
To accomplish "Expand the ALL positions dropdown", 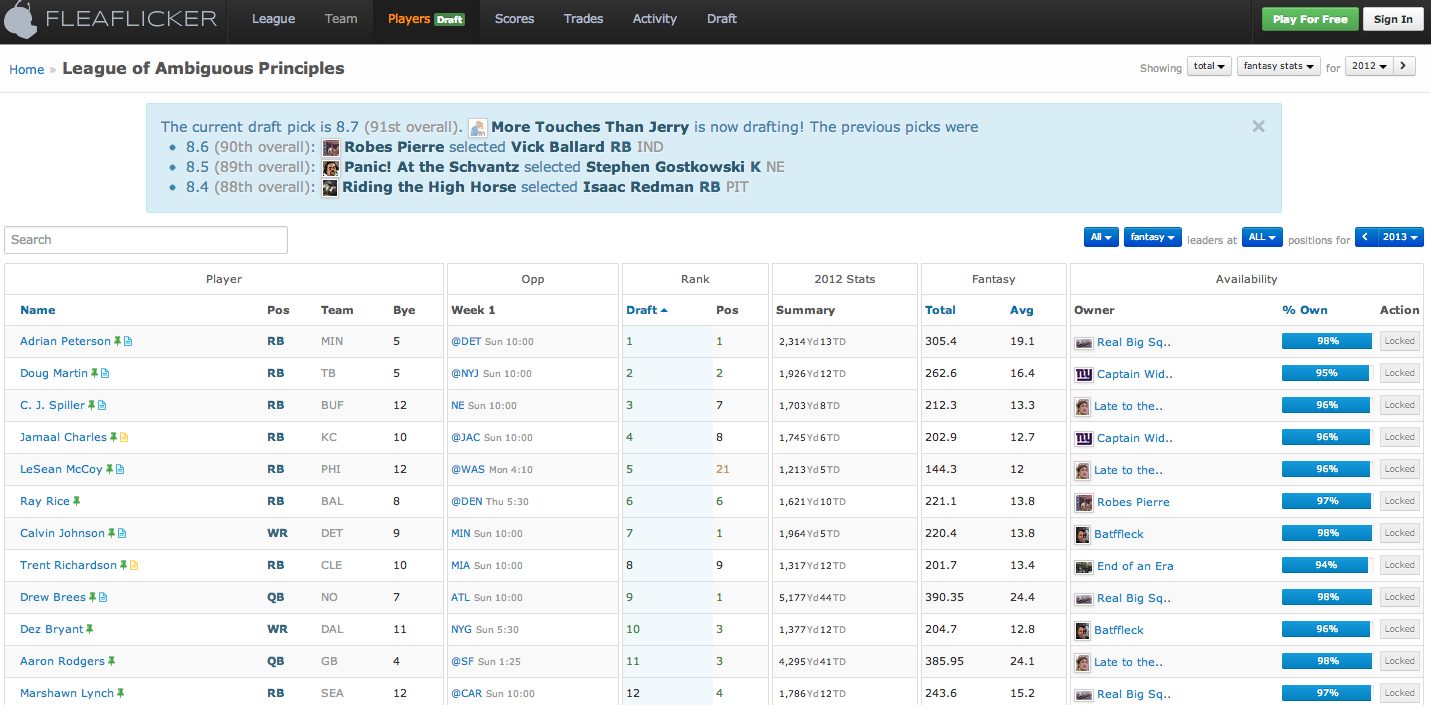I will coord(1261,238).
